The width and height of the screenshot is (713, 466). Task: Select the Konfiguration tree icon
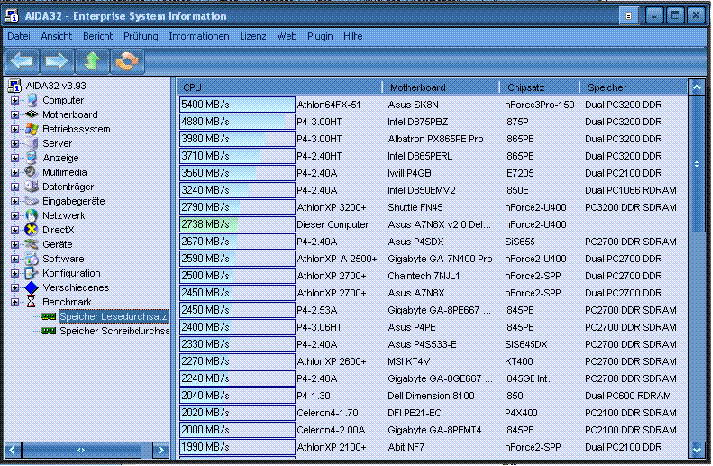click(x=31, y=273)
